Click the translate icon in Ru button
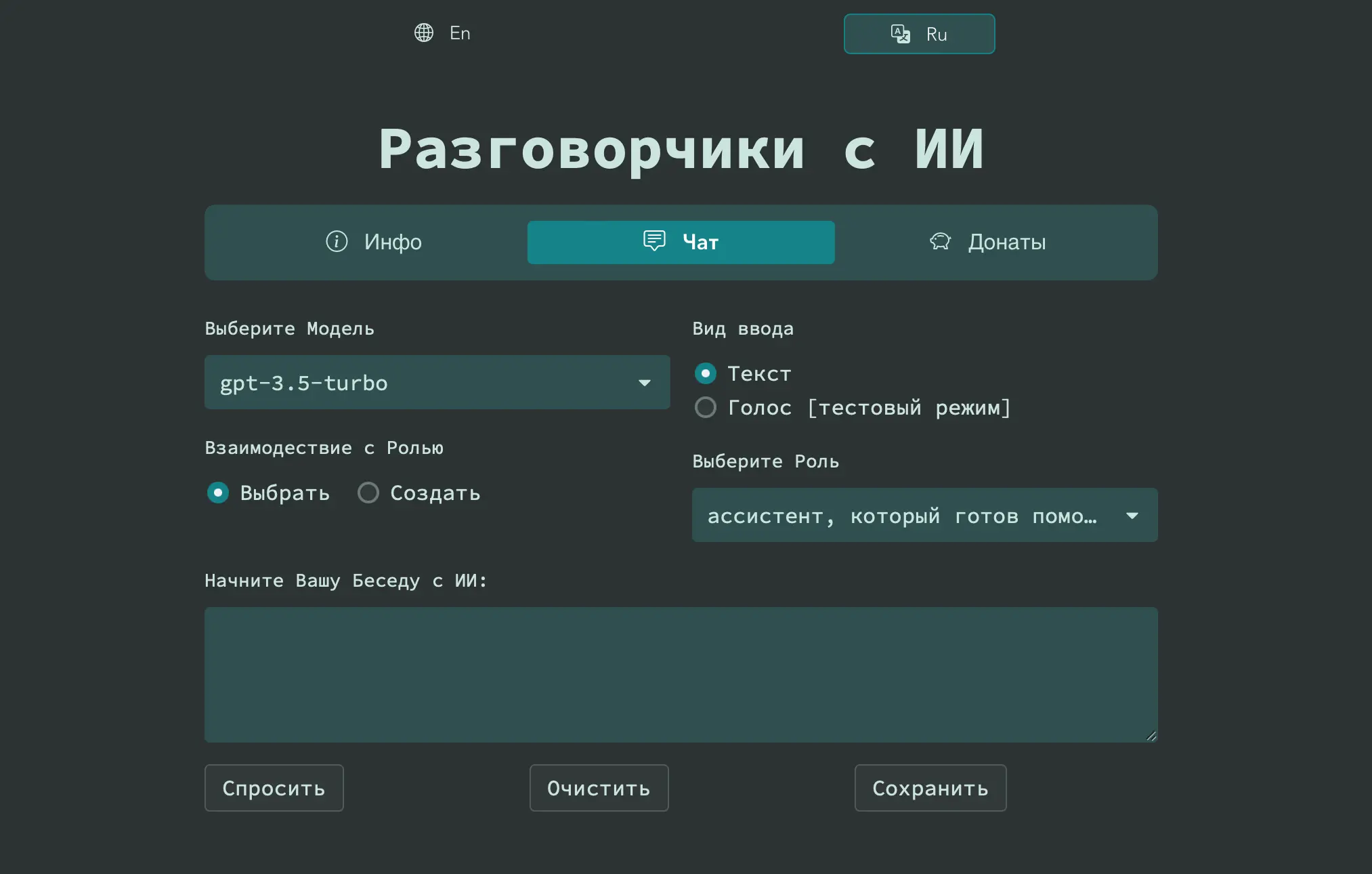1372x874 pixels. [900, 34]
